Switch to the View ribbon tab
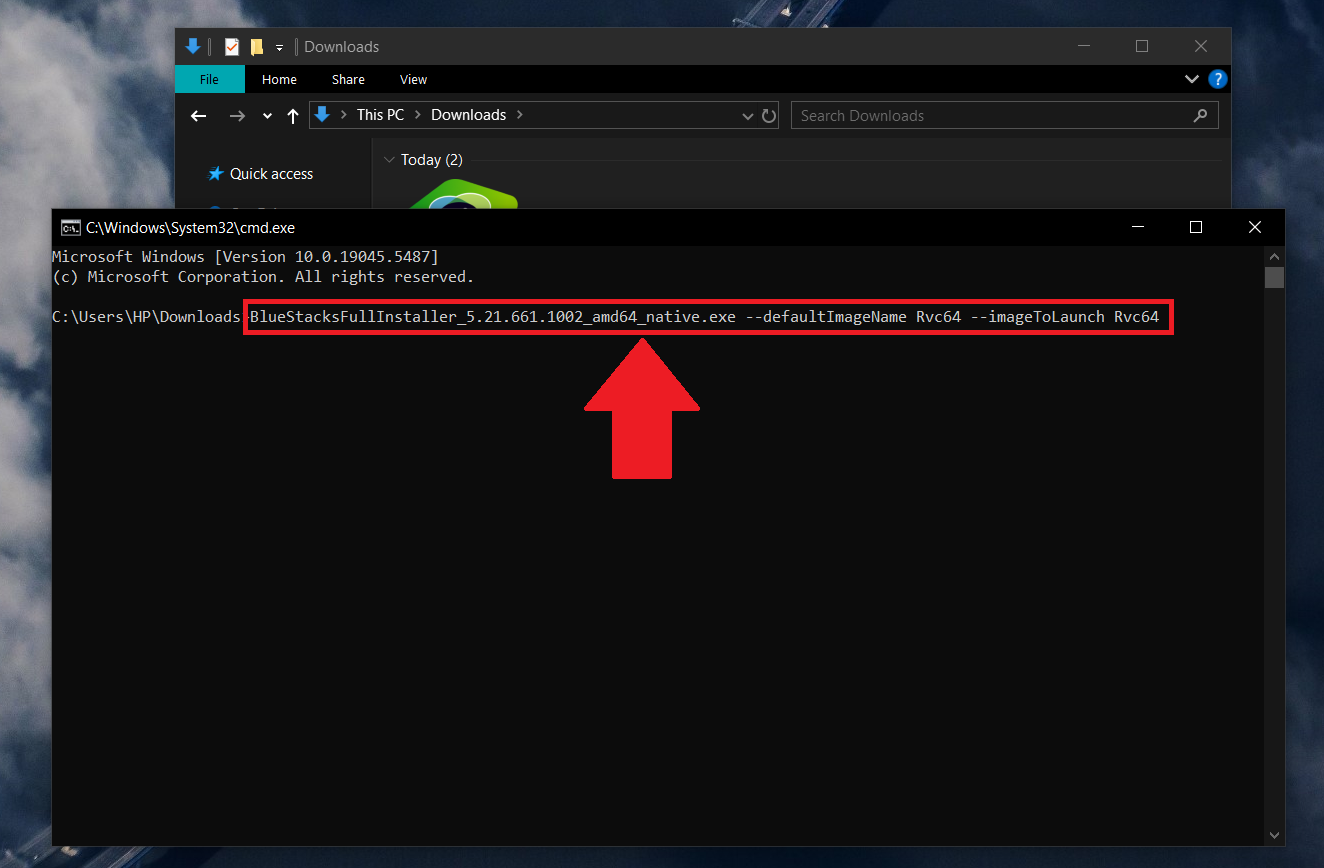 click(413, 79)
